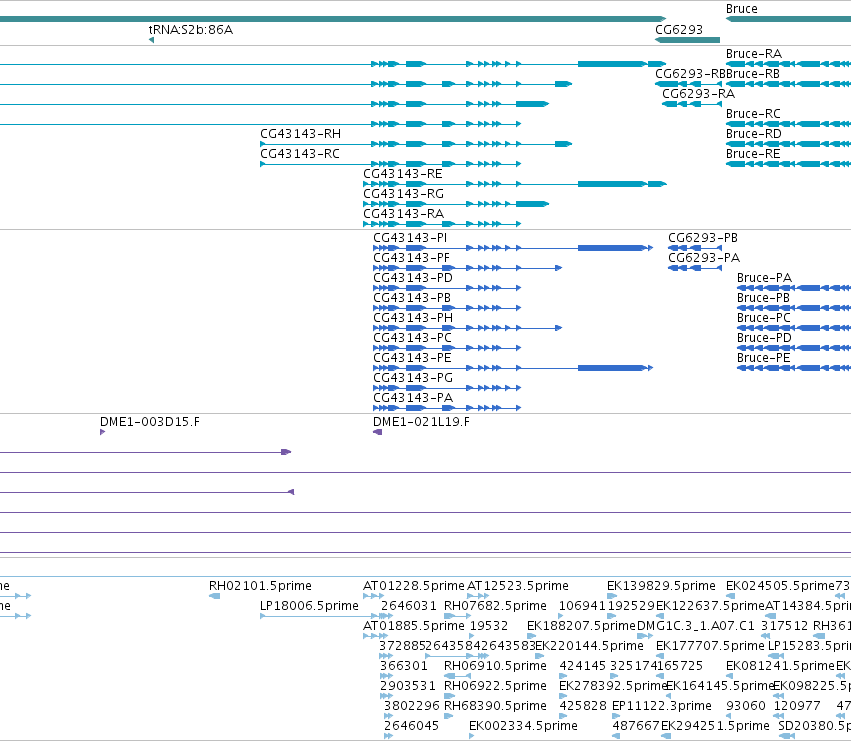Select the CG43143-RE transcript label
Screen dimensions: 851x741
click(403, 174)
